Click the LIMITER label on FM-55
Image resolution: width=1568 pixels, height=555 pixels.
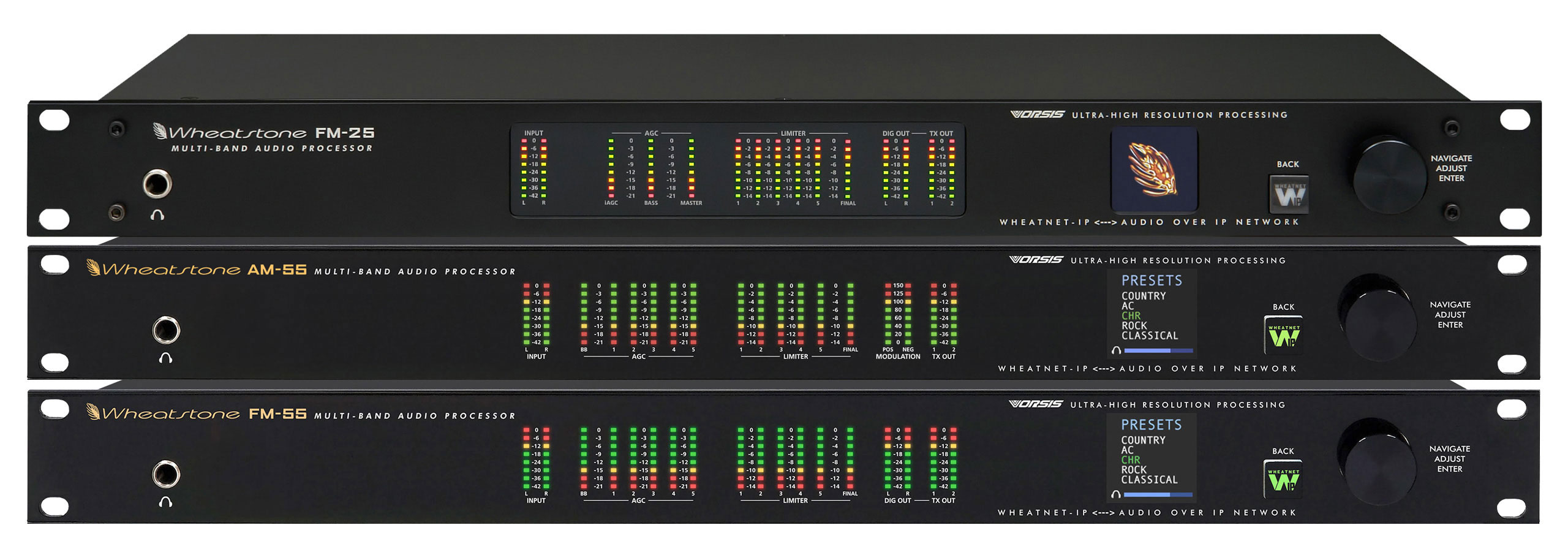point(795,500)
